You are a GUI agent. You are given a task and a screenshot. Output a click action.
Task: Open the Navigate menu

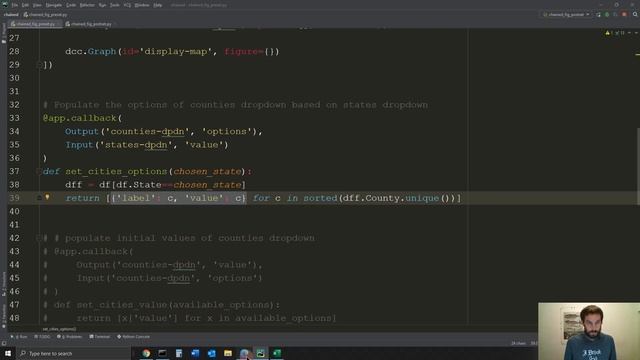[53, 5]
